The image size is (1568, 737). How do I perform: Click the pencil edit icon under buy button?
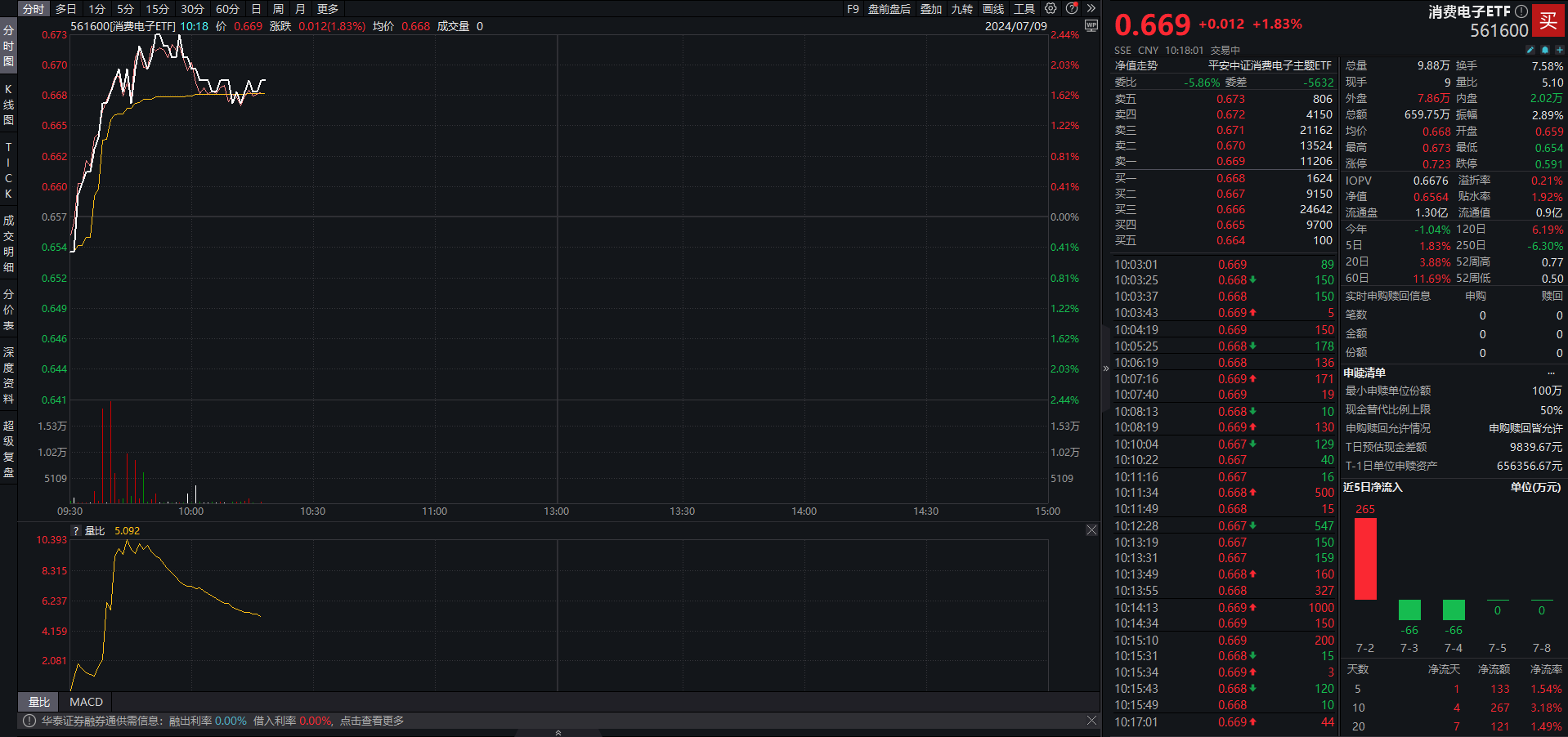point(1530,50)
